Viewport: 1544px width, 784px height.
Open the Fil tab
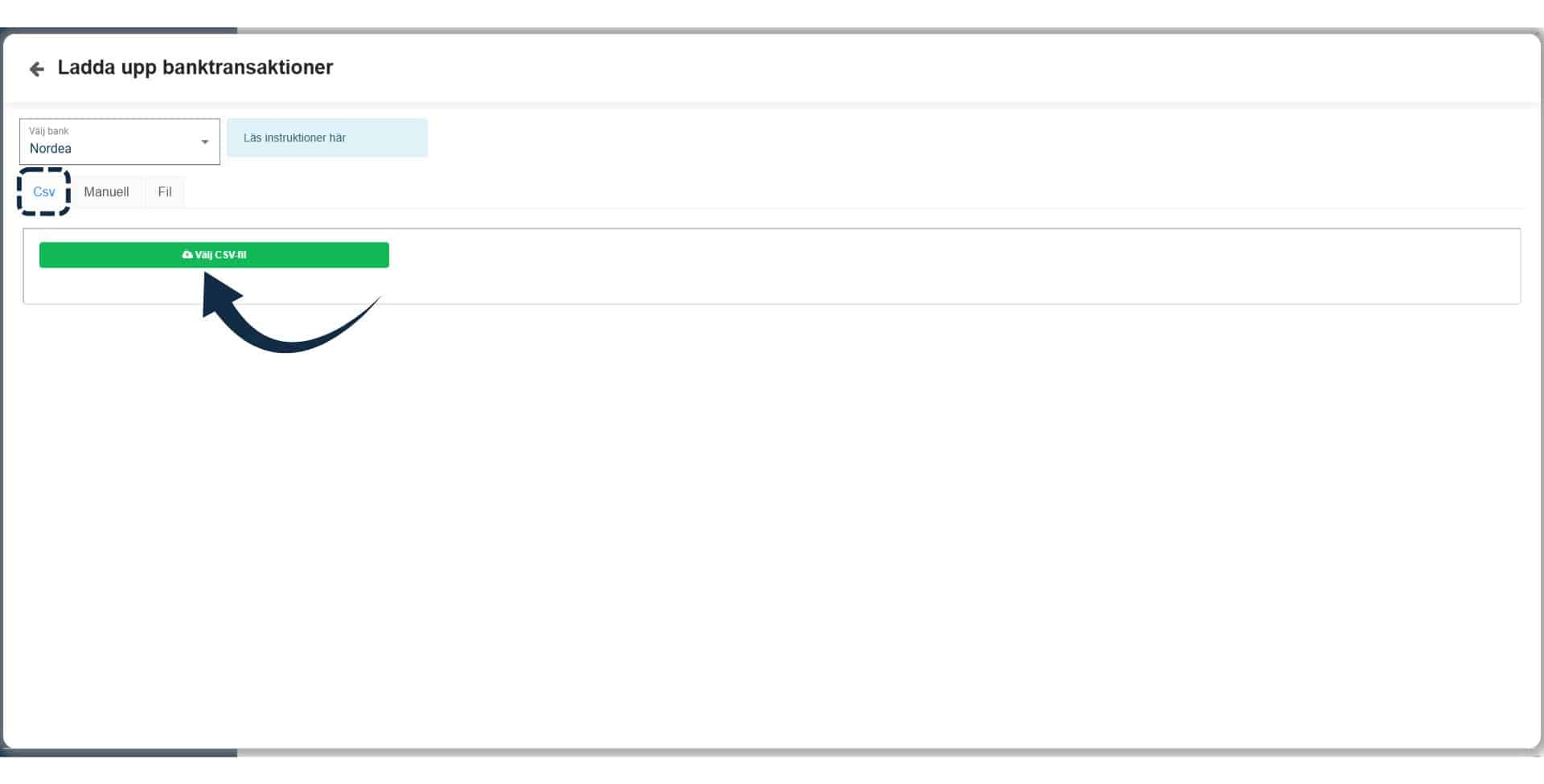[x=165, y=192]
